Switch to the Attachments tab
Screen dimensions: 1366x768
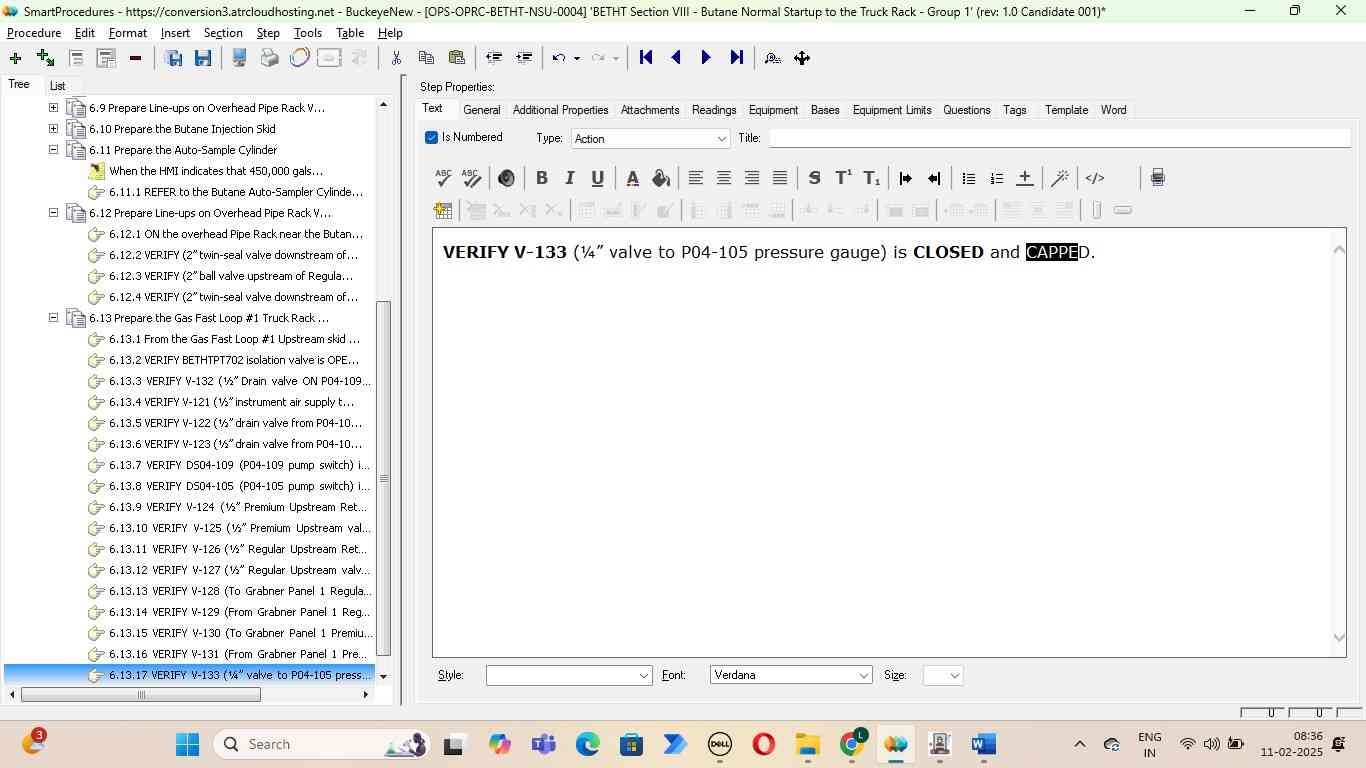[x=650, y=110]
